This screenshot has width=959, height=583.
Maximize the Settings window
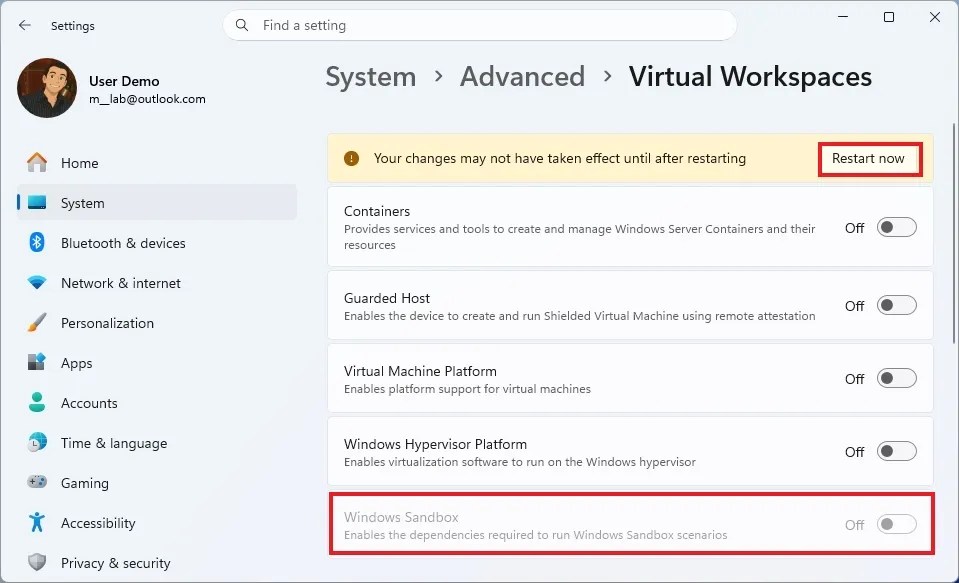889,17
